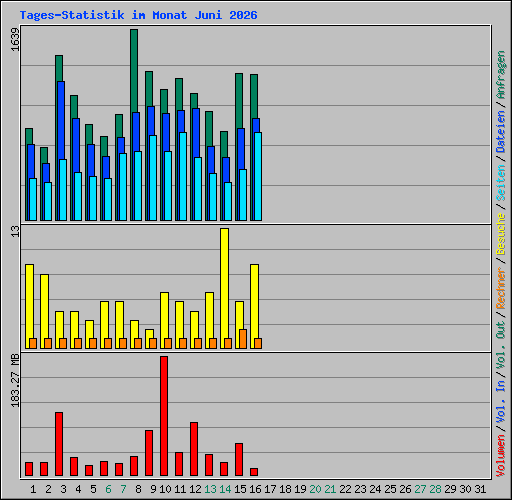Click the day '24' axis label
This screenshot has height=500, width=512.
(375, 489)
